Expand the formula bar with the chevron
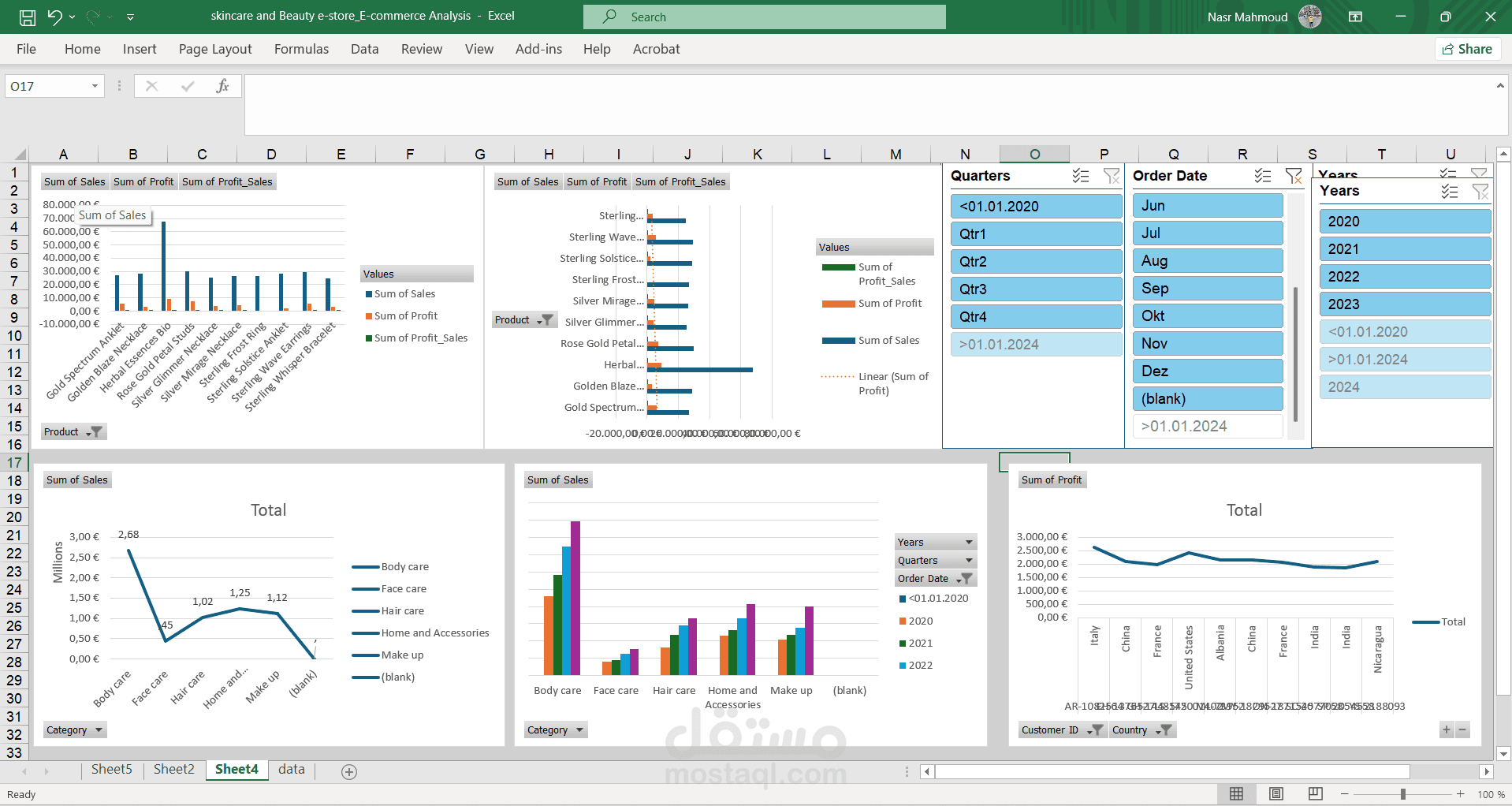Screen dimensions: 1512x806 point(1499,85)
